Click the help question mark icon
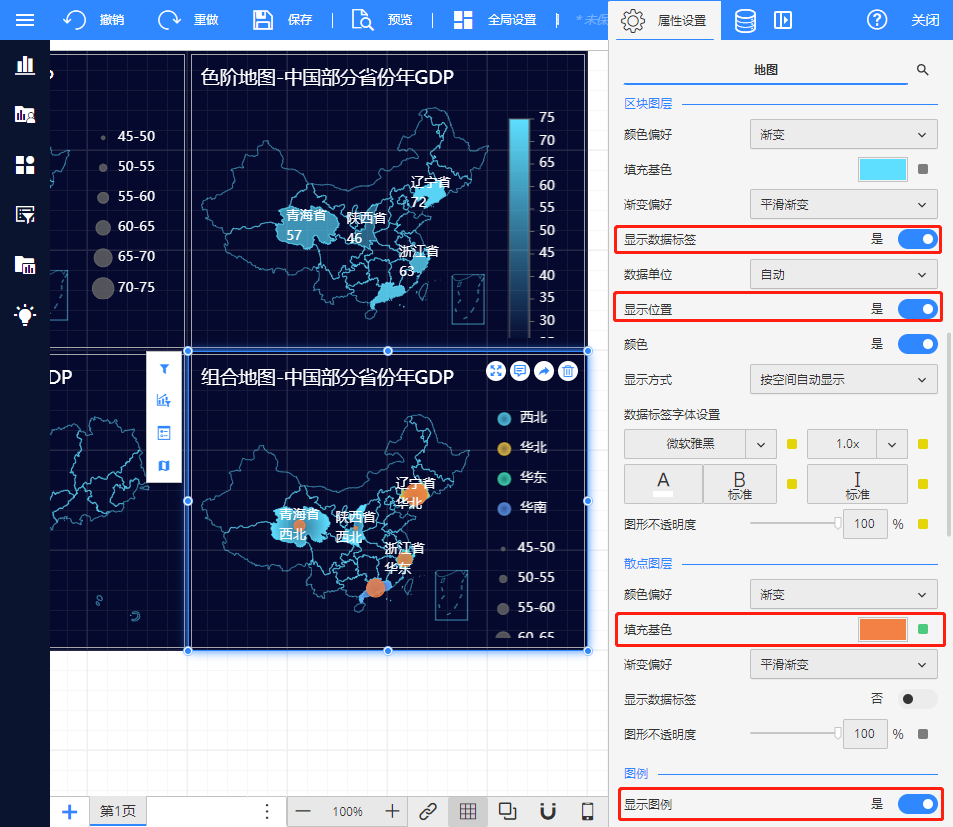 877,20
